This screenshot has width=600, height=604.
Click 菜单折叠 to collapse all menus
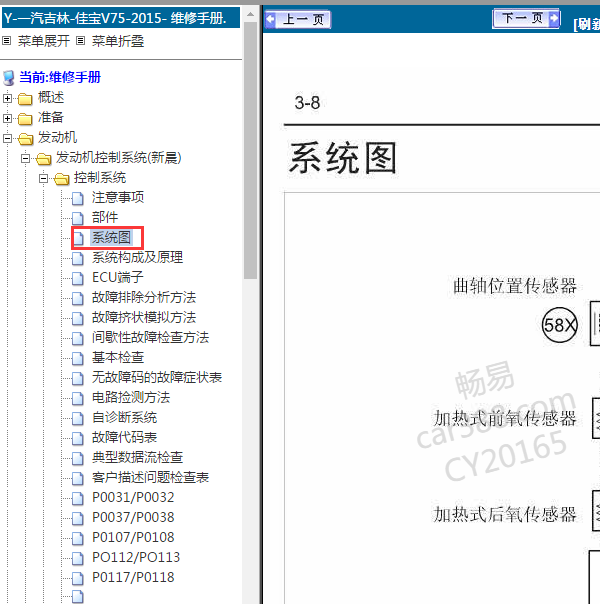pos(118,41)
